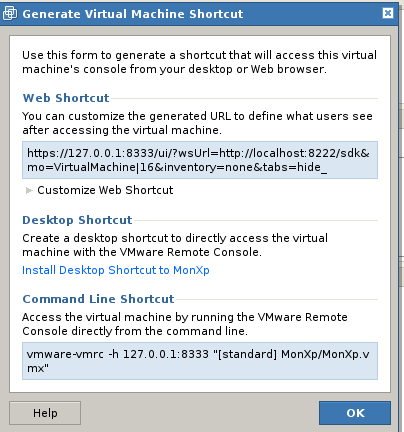Click the OK button
Screen dimensions: 404x432
tap(355, 413)
